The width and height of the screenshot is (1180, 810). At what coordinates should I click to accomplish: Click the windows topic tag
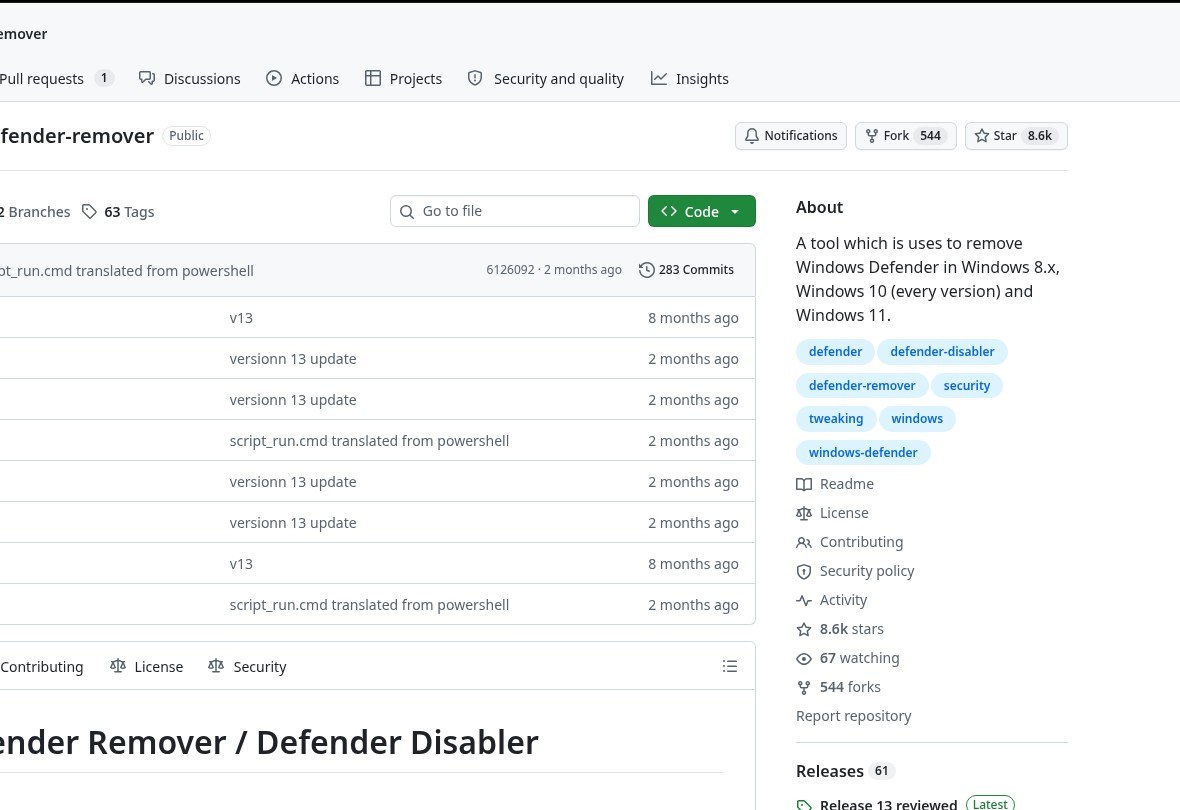[917, 419]
